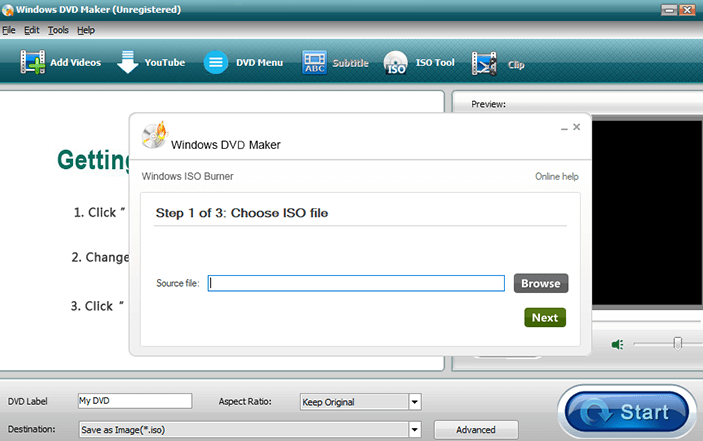Image resolution: width=703 pixels, height=441 pixels.
Task: Click the Browse button for source file
Action: [x=541, y=283]
